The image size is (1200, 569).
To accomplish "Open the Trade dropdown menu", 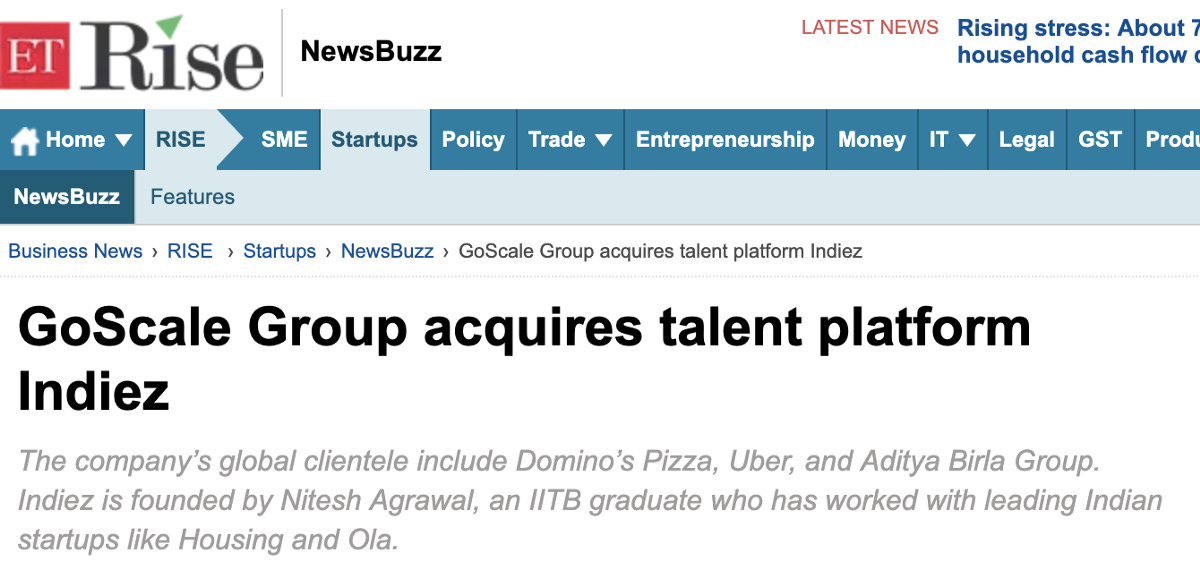I will 570,140.
